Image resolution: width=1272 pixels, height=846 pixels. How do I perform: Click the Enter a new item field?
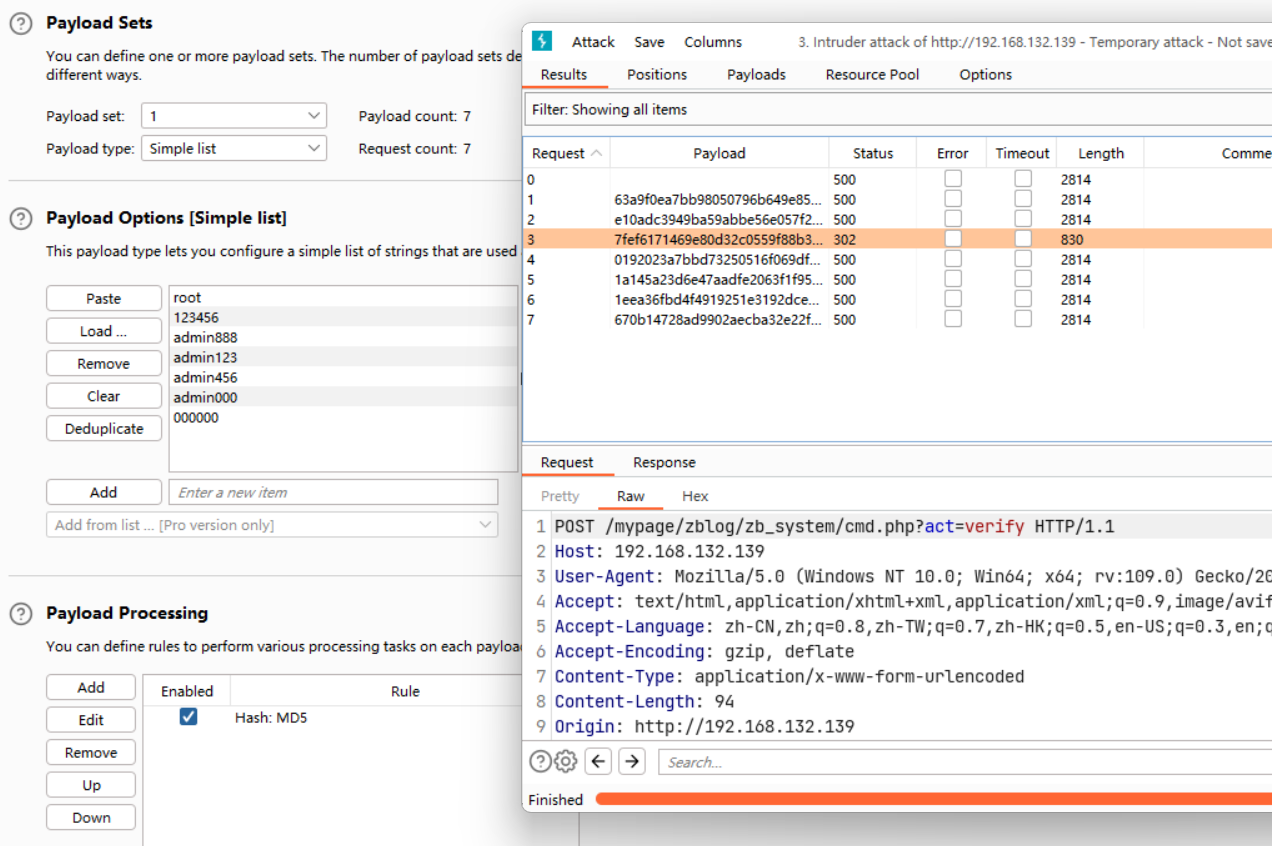(x=333, y=492)
